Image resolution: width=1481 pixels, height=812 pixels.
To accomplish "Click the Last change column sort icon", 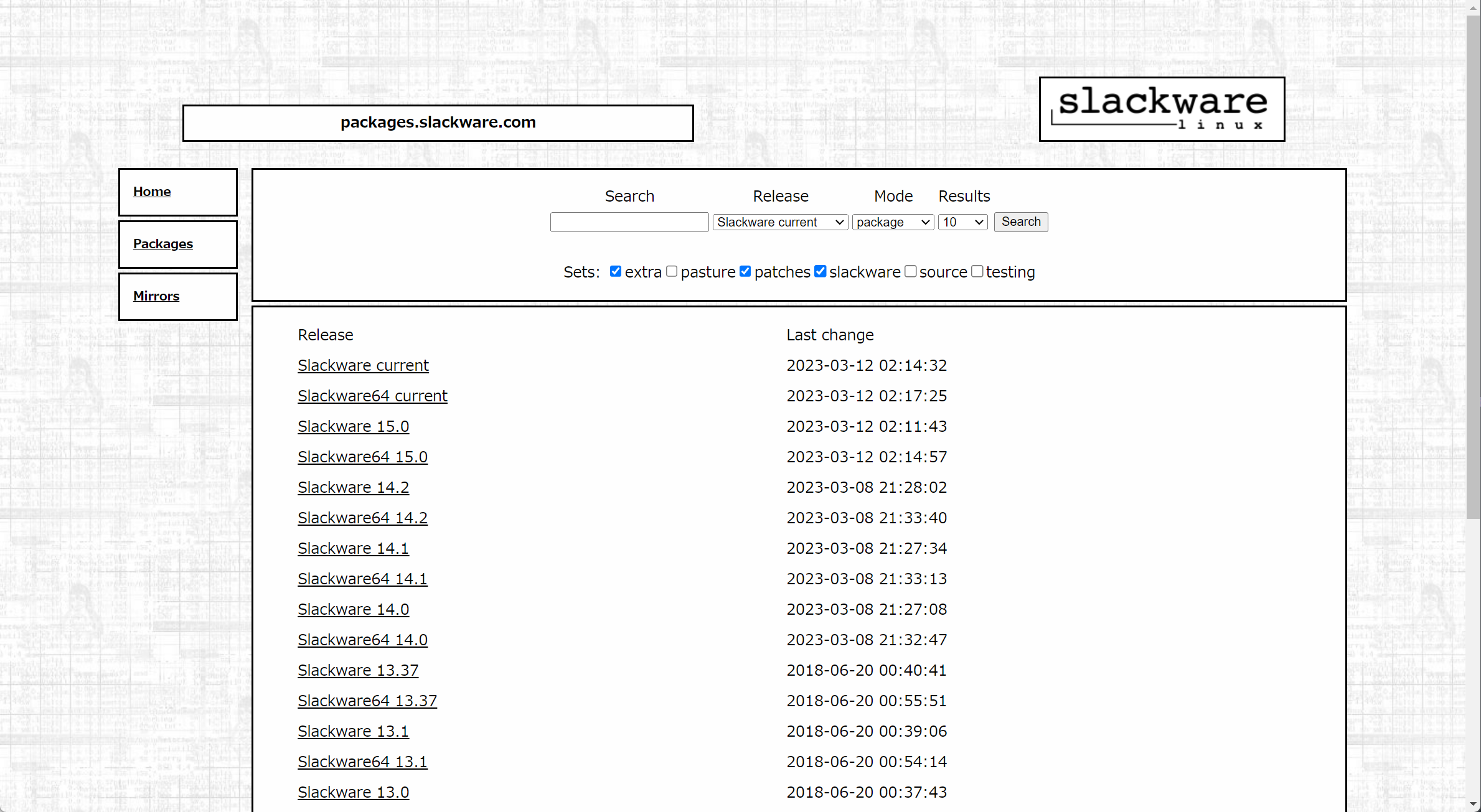I will [830, 335].
